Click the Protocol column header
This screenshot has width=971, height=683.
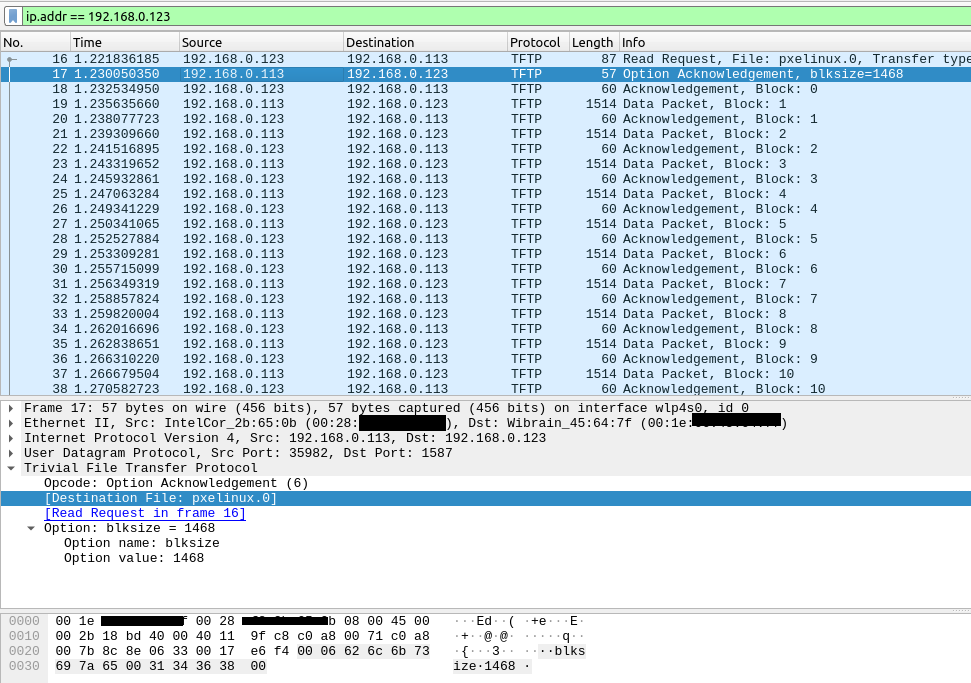coord(536,42)
